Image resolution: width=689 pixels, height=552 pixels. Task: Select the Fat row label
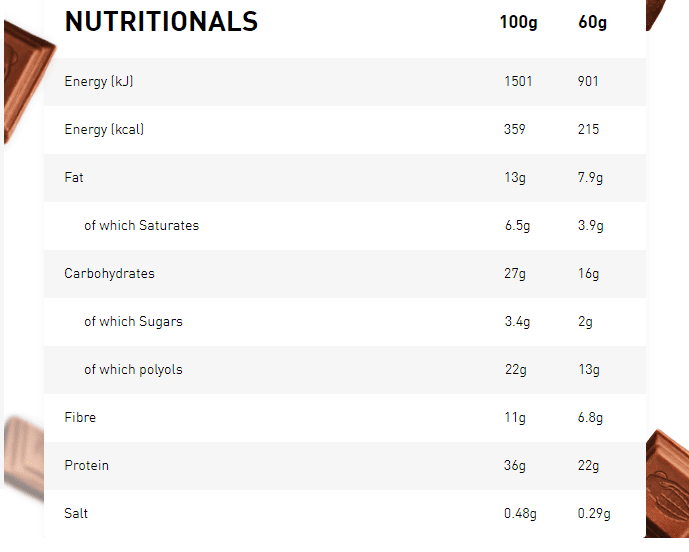tap(74, 177)
